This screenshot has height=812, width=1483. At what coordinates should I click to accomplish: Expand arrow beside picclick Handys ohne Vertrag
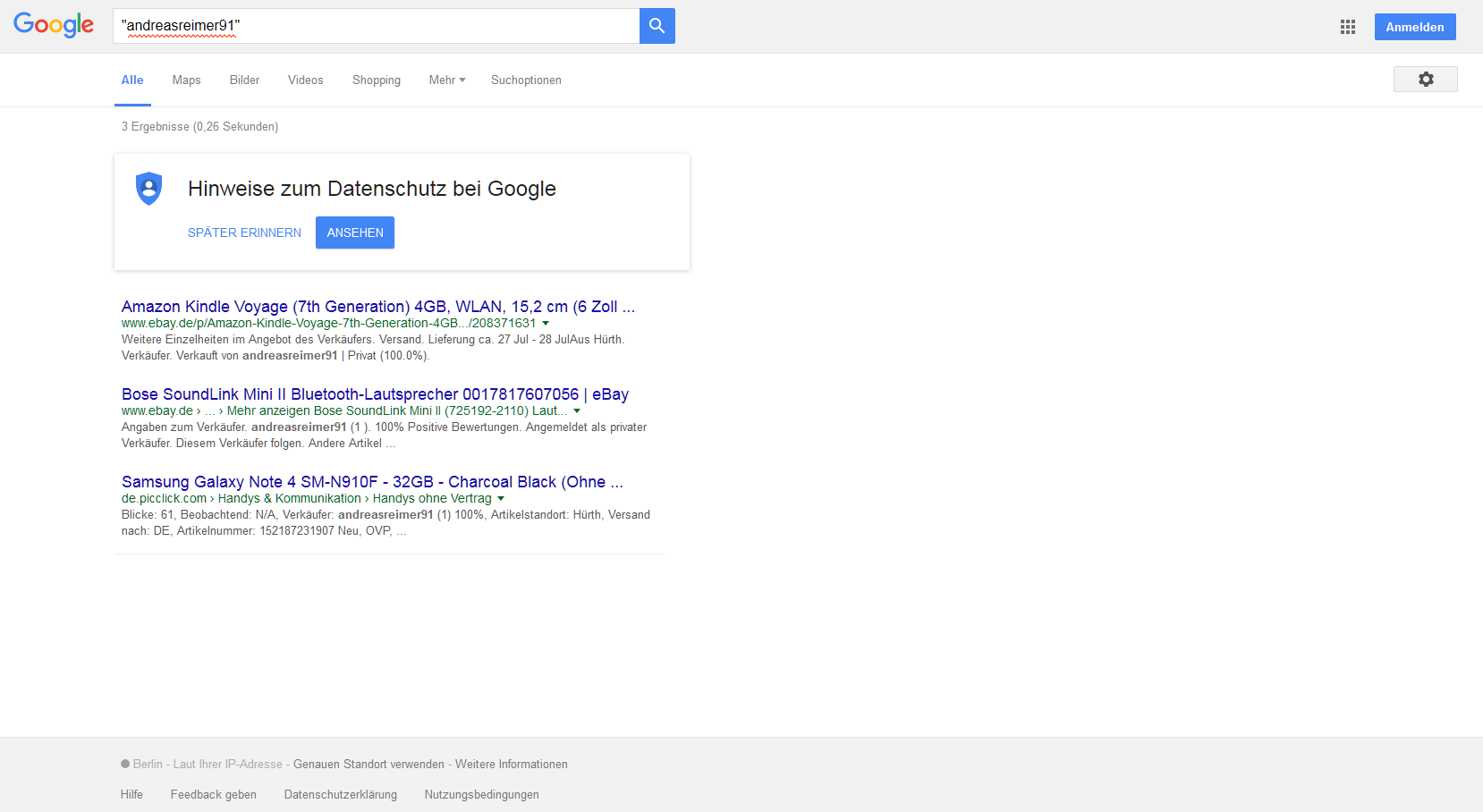[501, 499]
